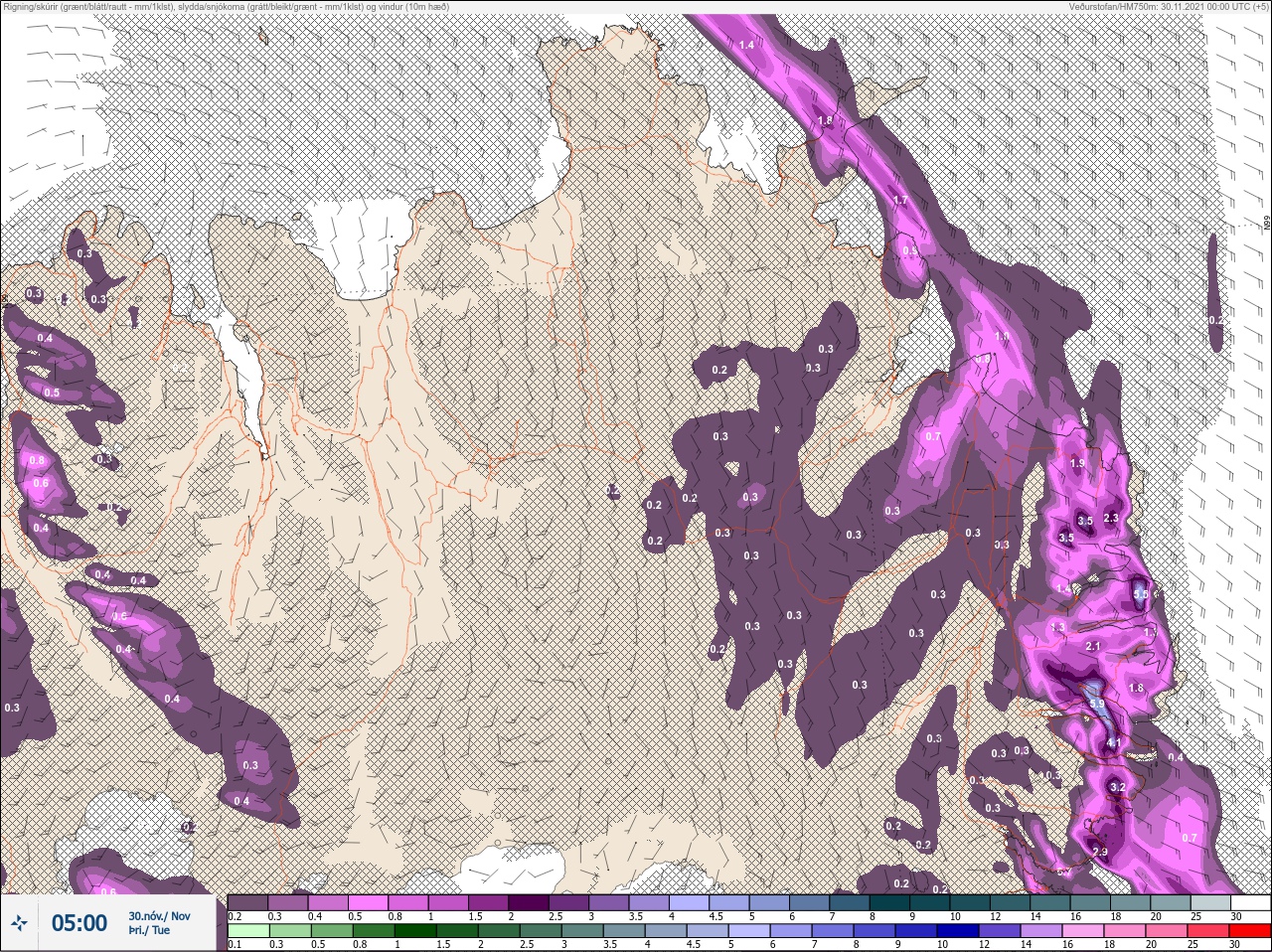The image size is (1272, 952).
Task: Click the 2.3 precipitation value on the map
Action: pos(1111,518)
